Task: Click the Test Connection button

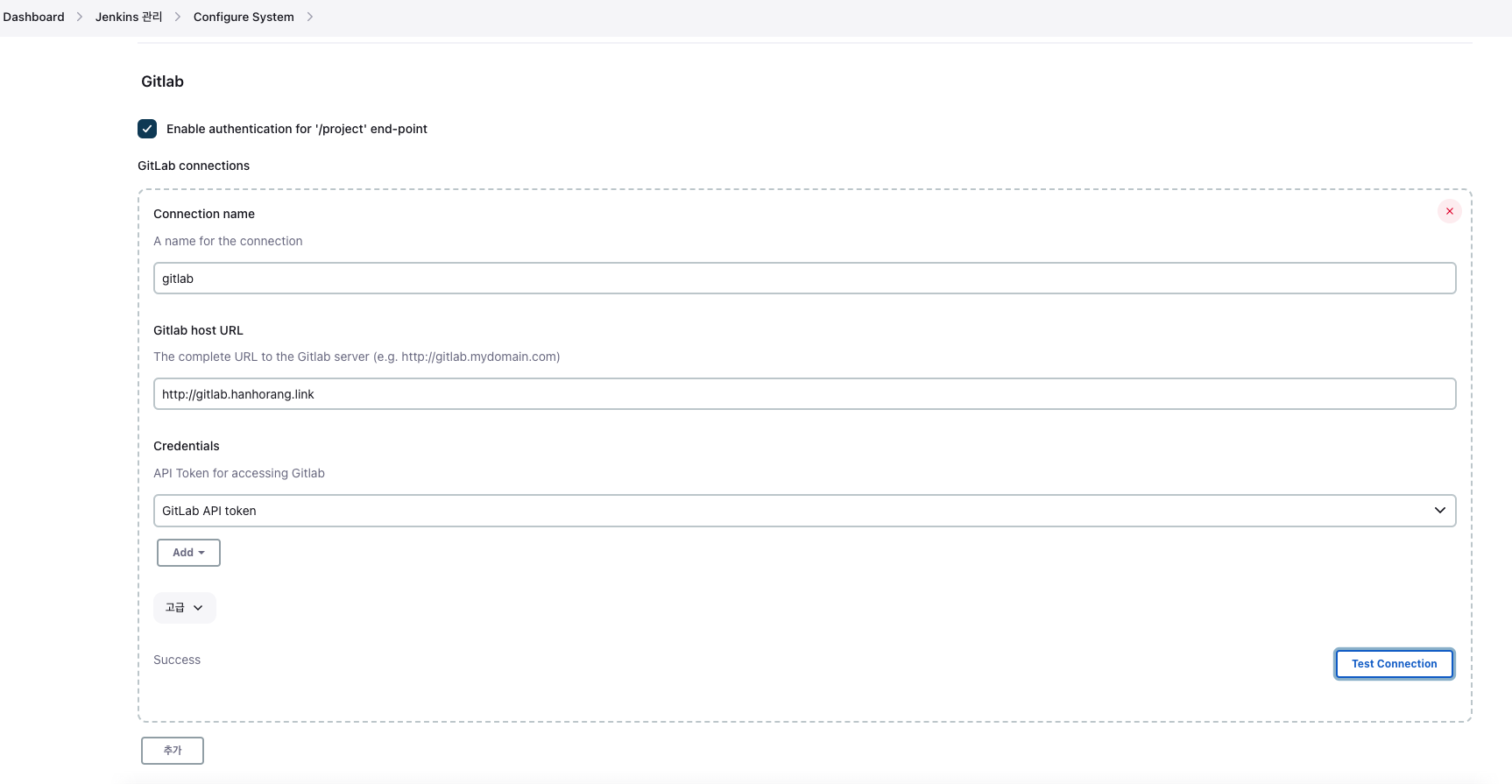Action: tap(1394, 664)
